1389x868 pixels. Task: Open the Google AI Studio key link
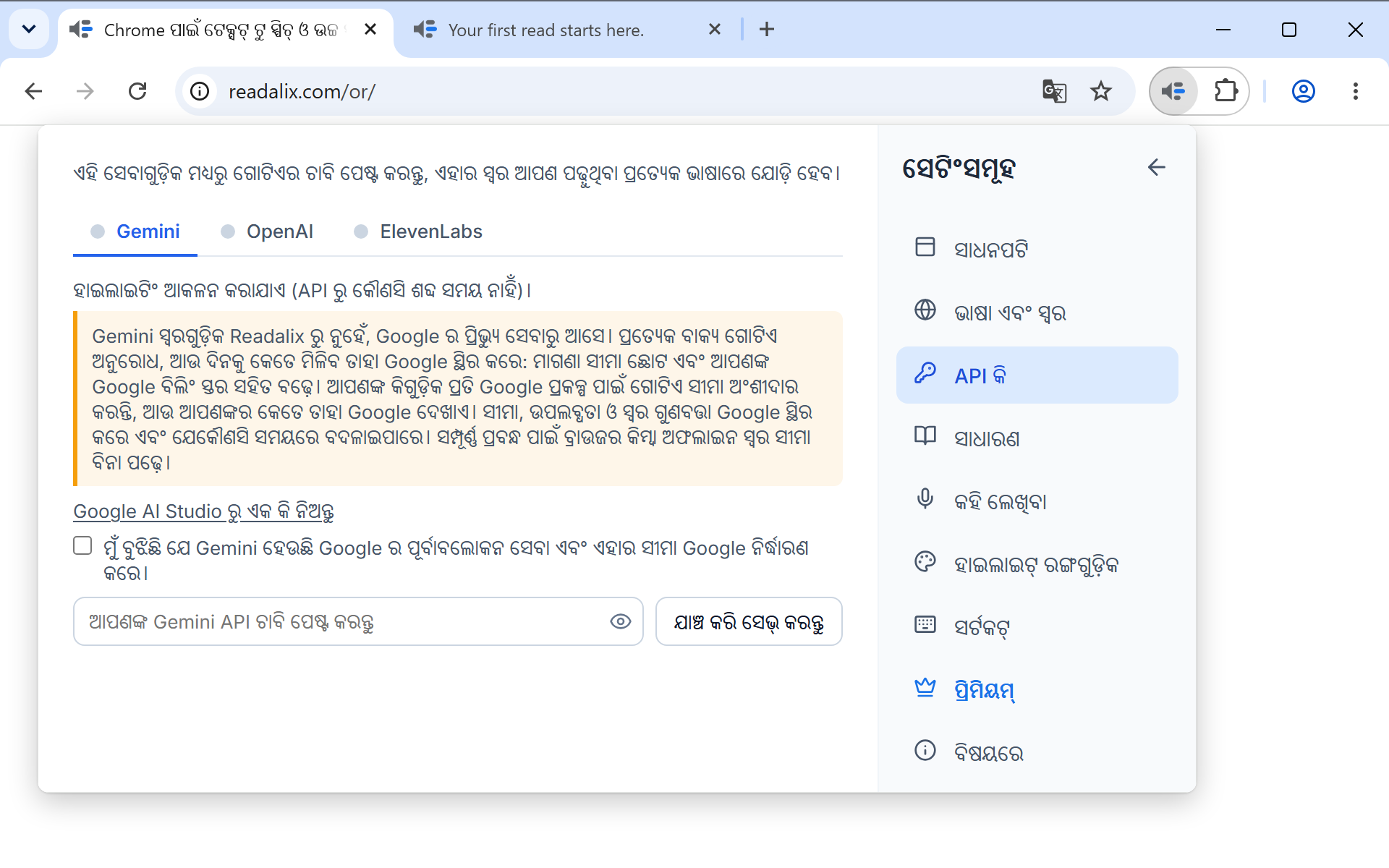pos(203,511)
